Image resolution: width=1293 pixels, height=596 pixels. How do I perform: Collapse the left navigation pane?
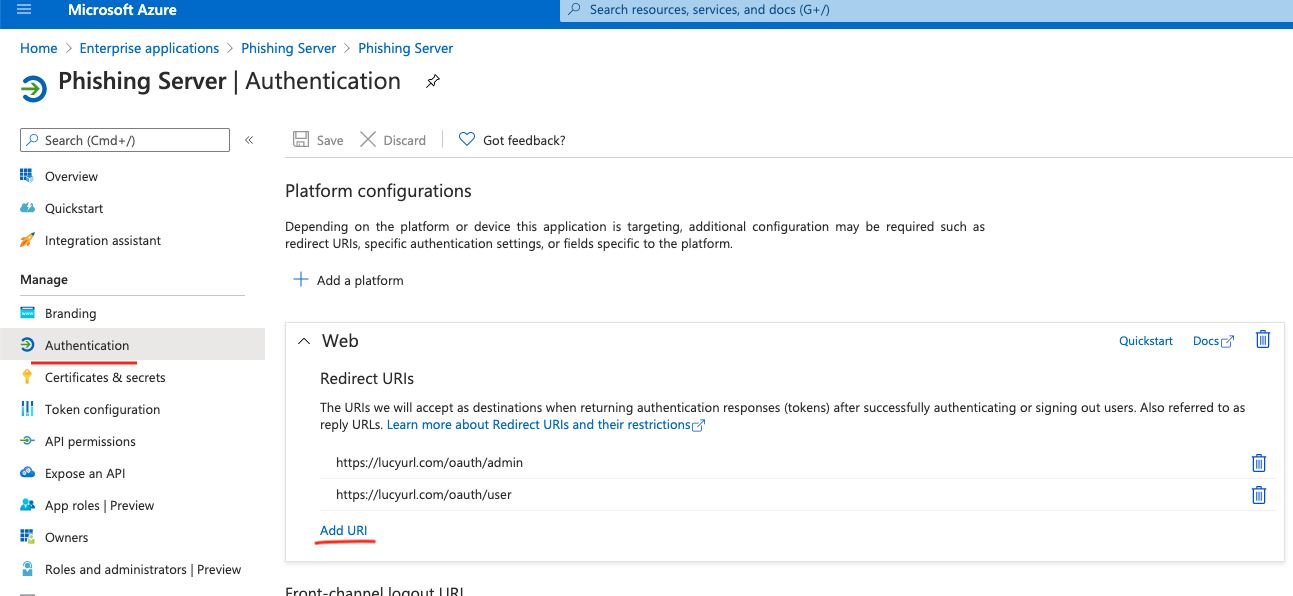[x=249, y=140]
